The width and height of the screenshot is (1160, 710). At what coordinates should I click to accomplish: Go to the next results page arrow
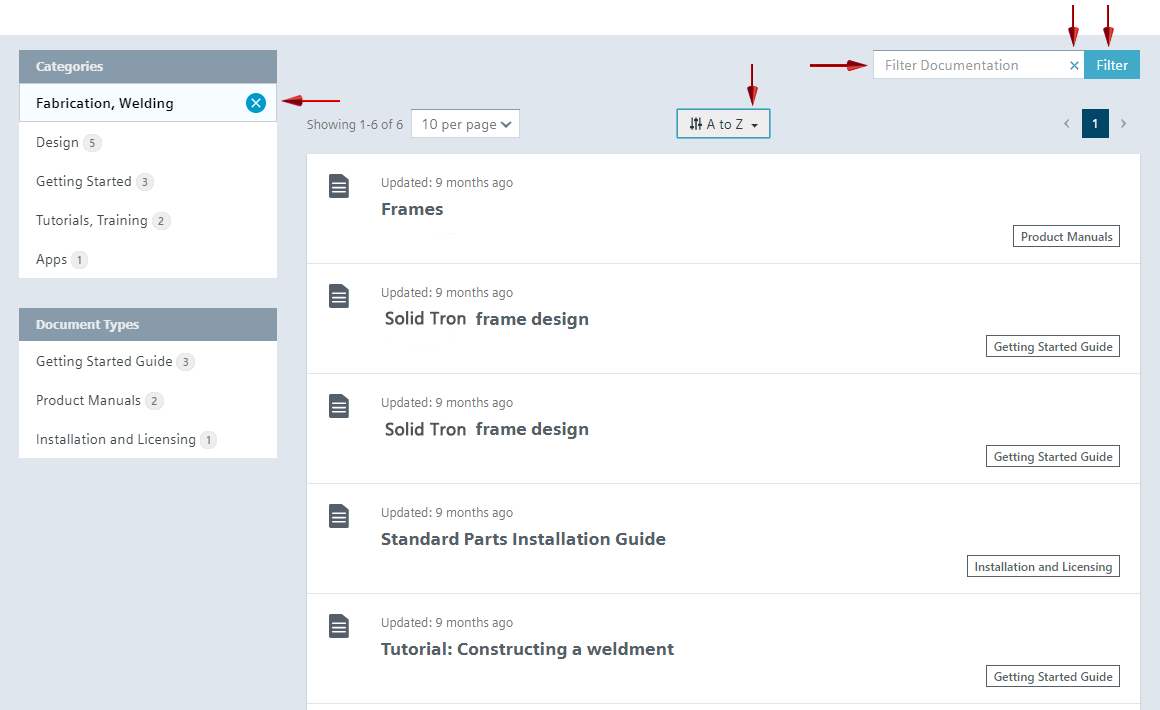point(1123,124)
